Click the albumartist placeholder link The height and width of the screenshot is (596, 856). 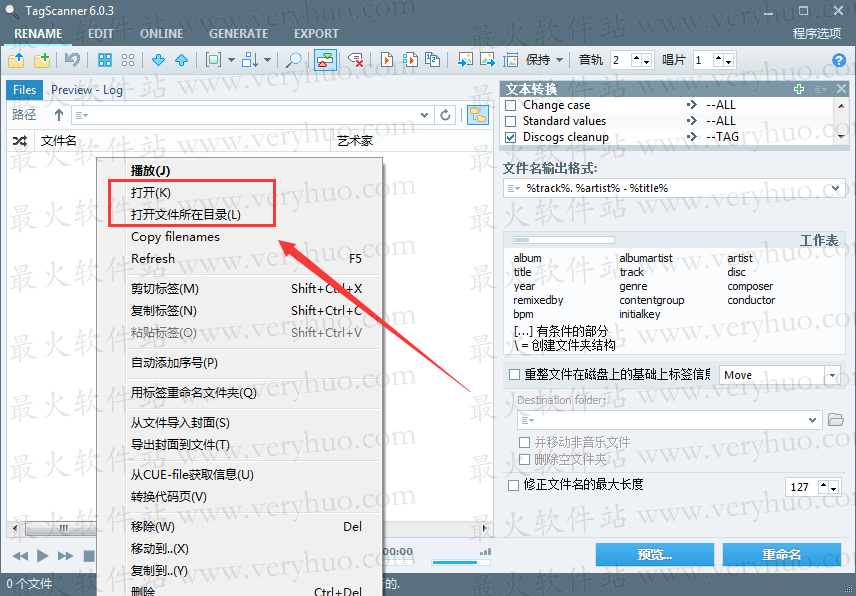click(x=646, y=258)
